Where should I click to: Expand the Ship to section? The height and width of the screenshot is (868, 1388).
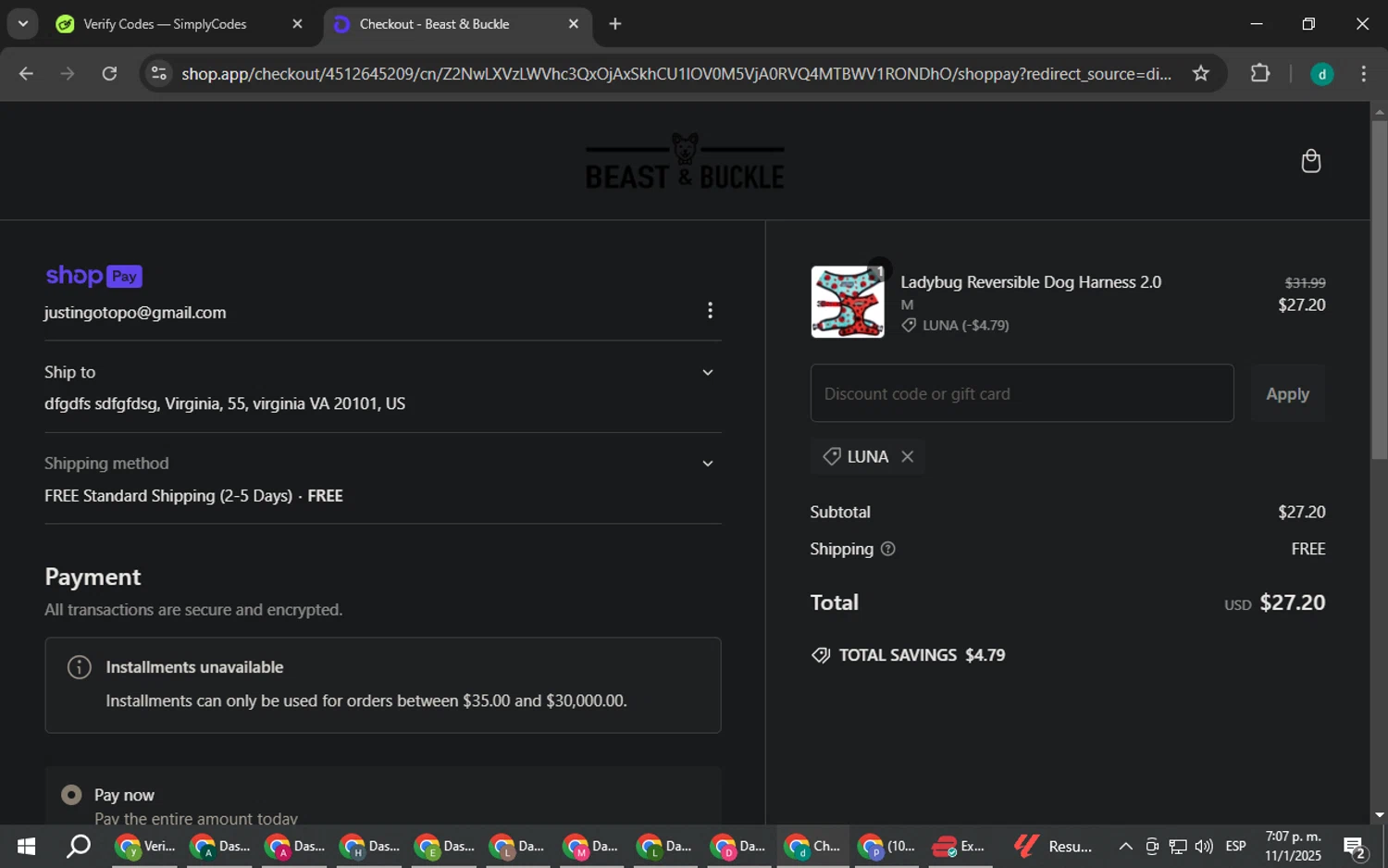point(708,372)
